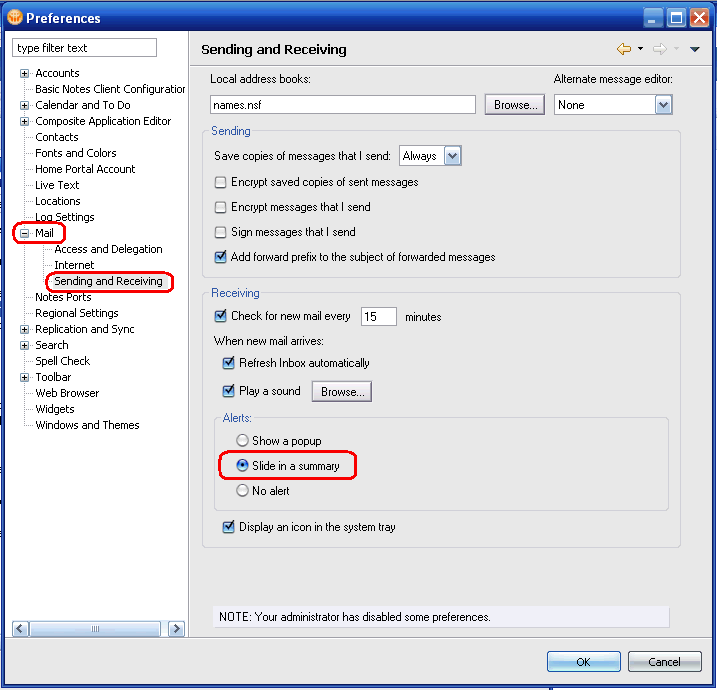The image size is (717, 690).
Task: Select Widgets preference page
Action: pos(55,409)
